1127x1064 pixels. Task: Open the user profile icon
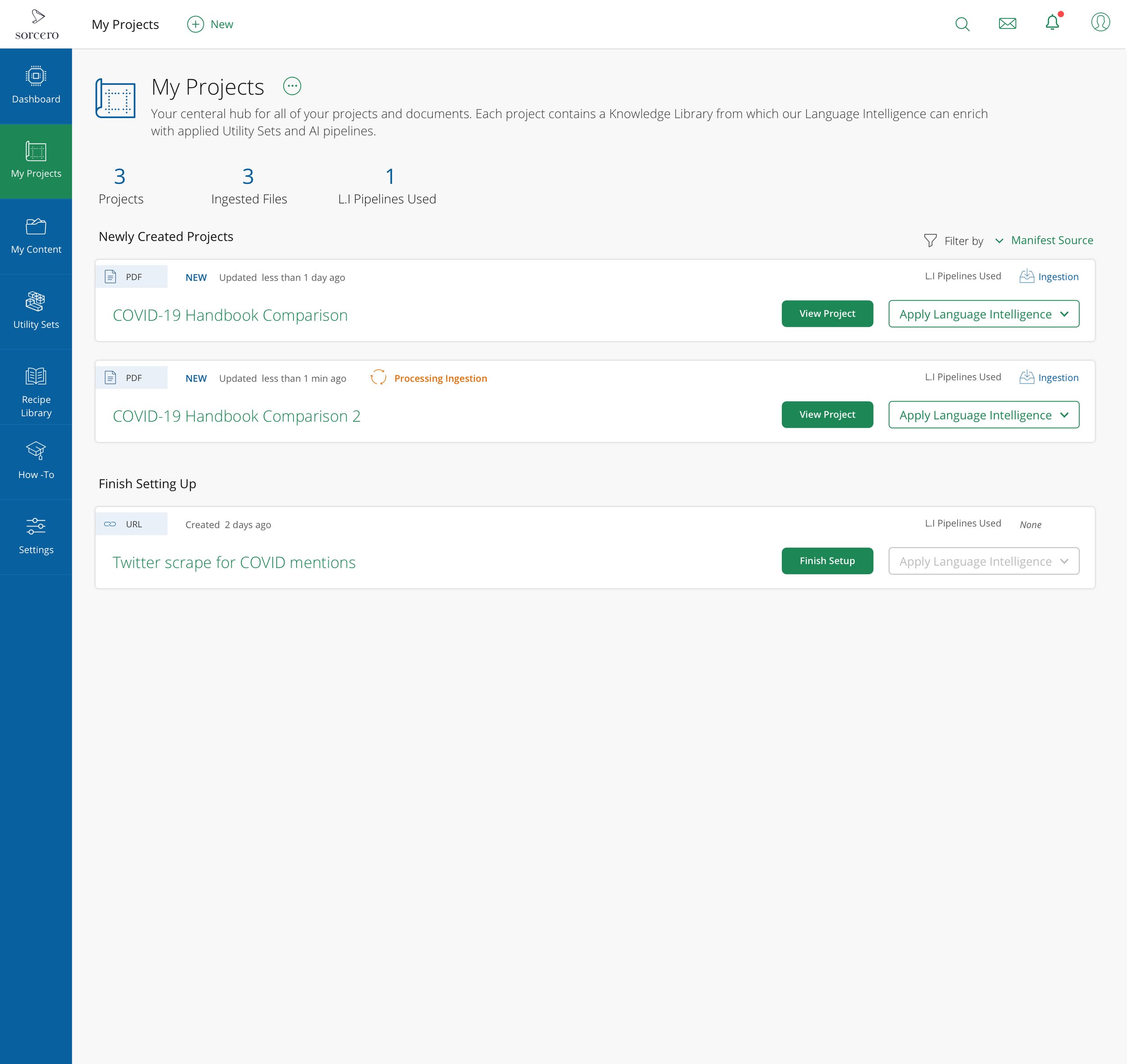point(1100,23)
